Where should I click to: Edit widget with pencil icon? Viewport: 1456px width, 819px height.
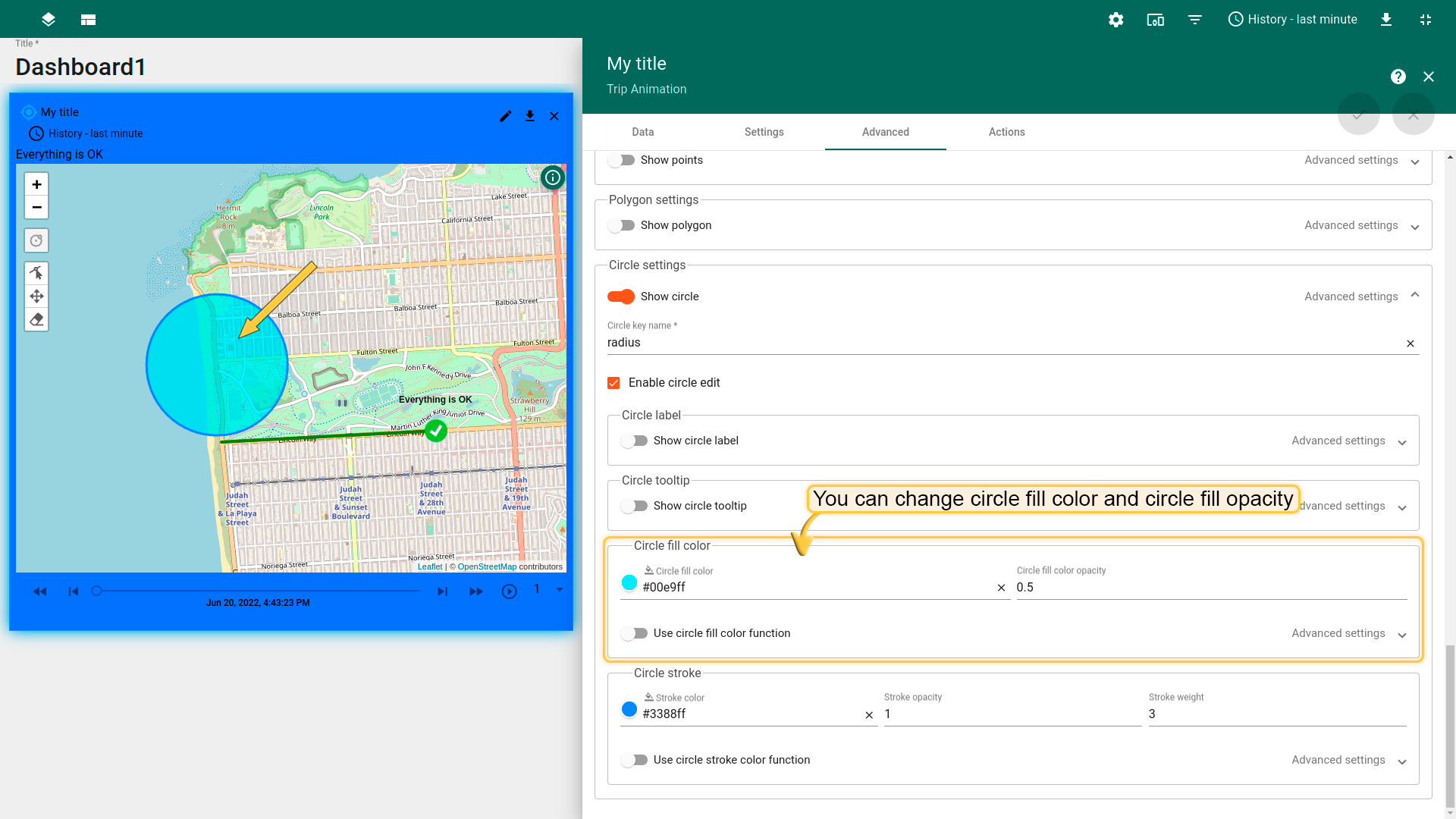pyautogui.click(x=506, y=116)
